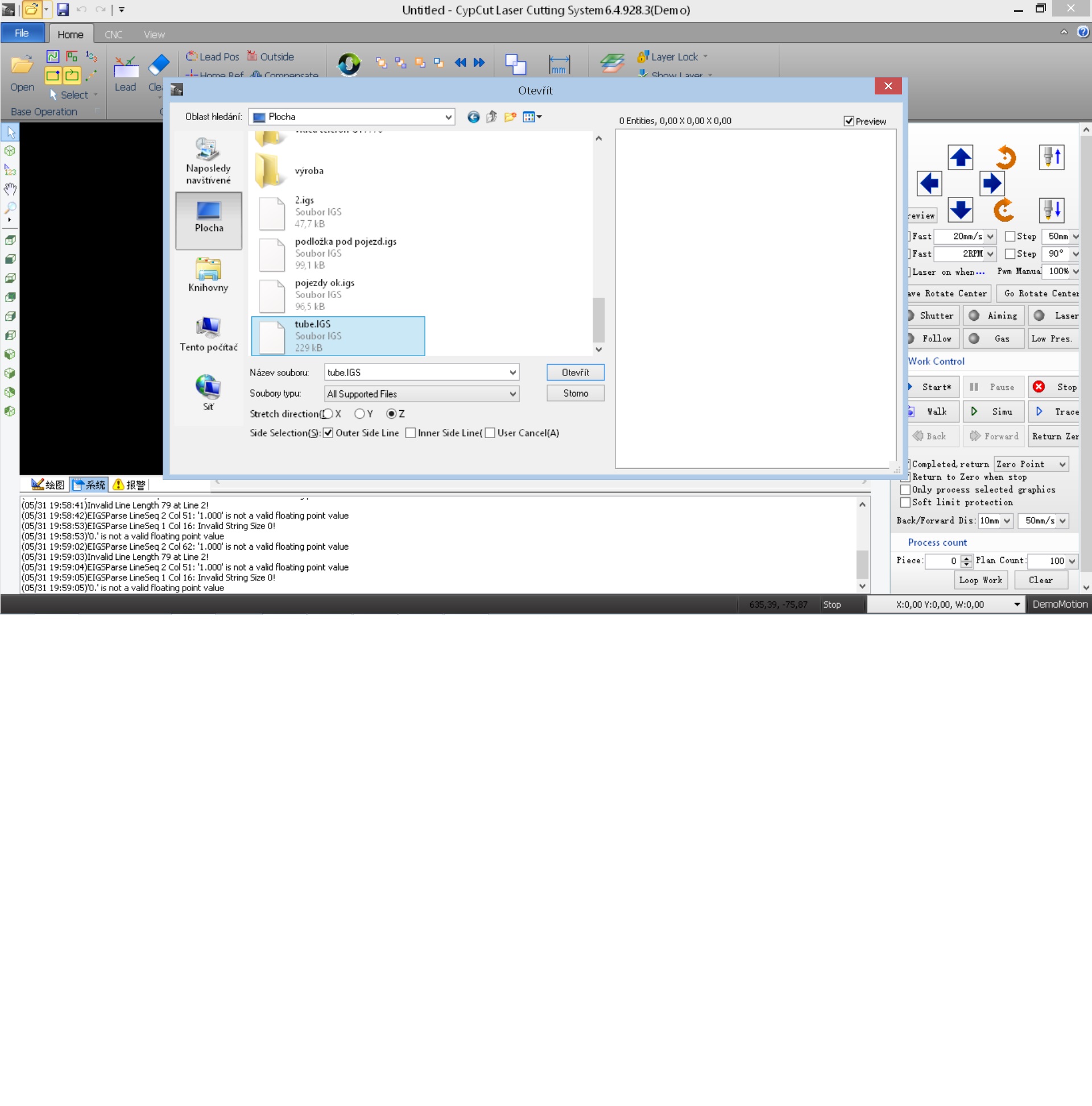Image resolution: width=1092 pixels, height=1106 pixels.
Task: Click the file list vertical scrollbar thumb
Action: [599, 319]
